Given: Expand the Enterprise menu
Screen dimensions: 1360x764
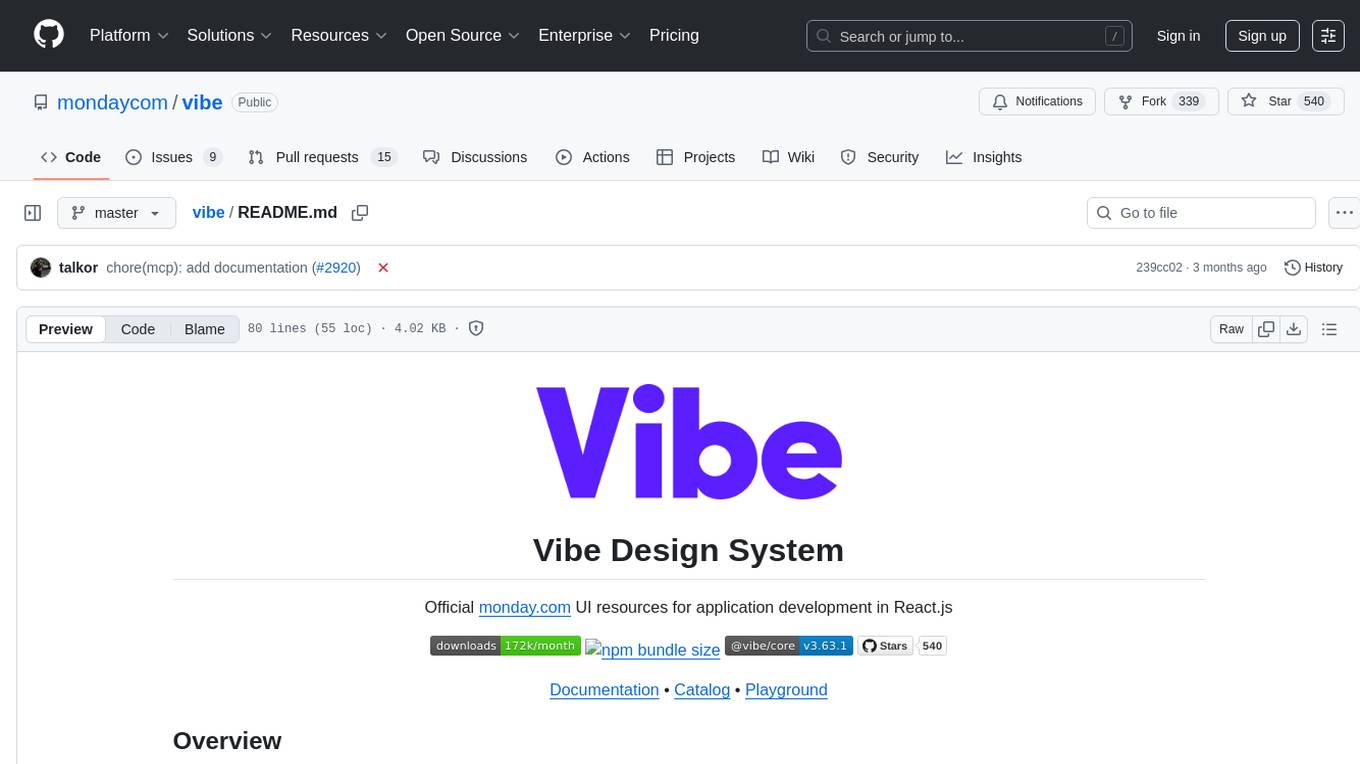Looking at the screenshot, I should [585, 35].
